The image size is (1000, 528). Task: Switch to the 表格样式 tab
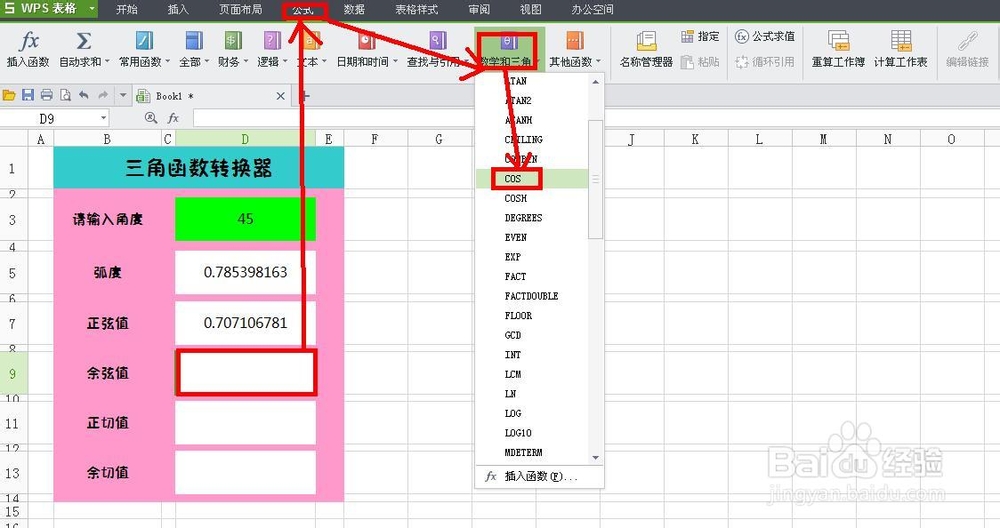pyautogui.click(x=416, y=9)
